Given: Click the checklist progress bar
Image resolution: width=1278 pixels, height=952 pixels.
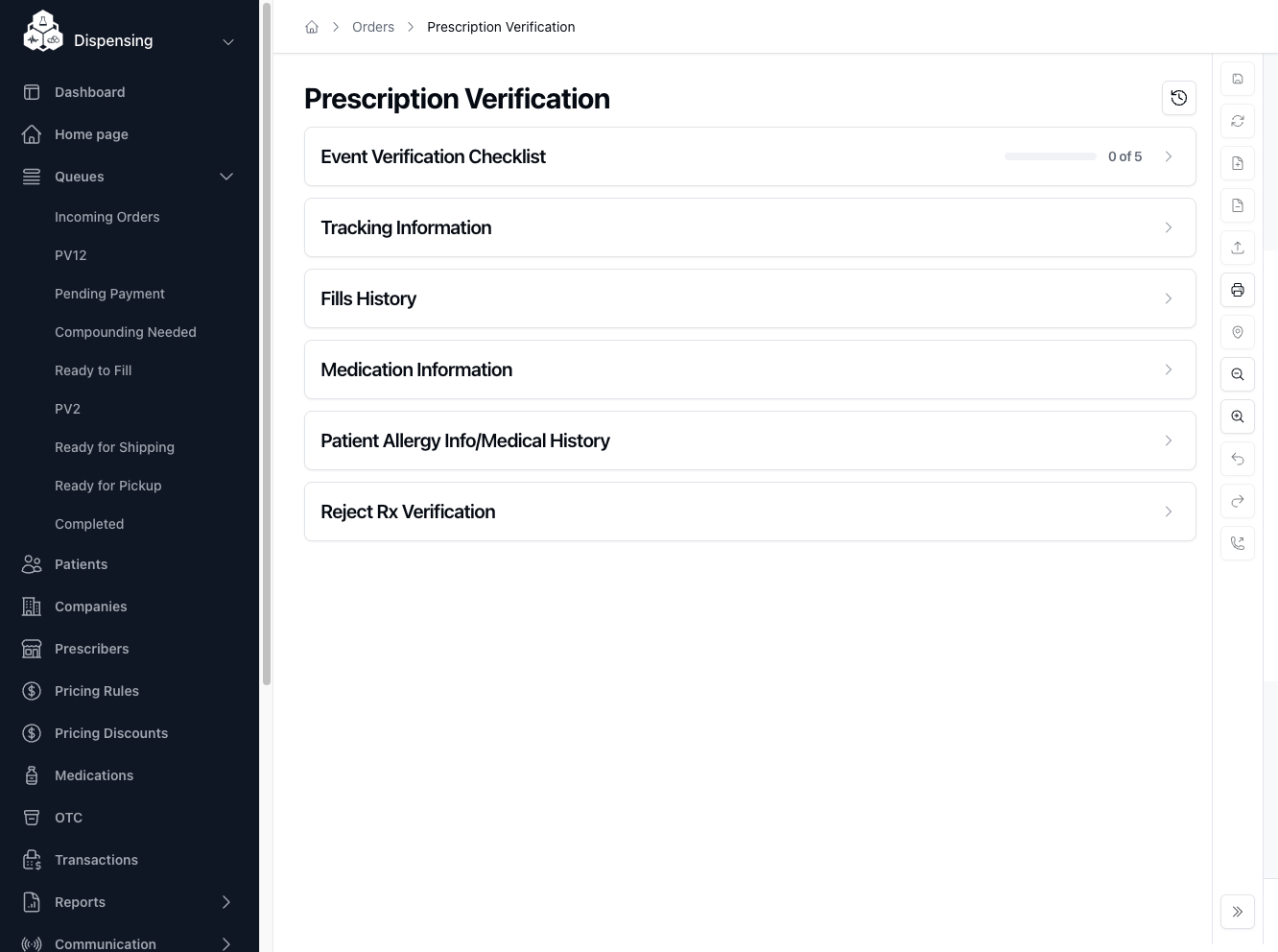Looking at the screenshot, I should tap(1050, 156).
